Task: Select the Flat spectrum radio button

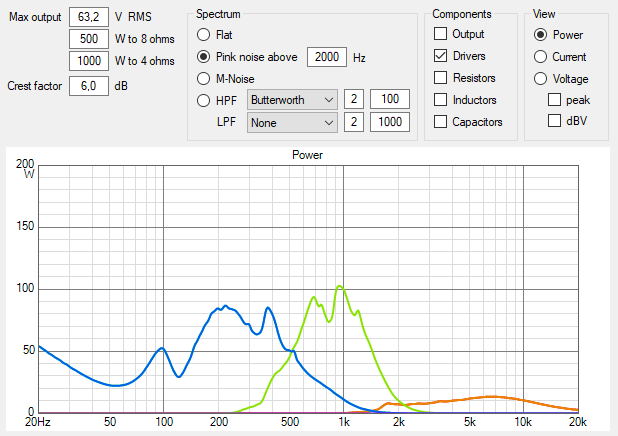Action: coord(203,35)
